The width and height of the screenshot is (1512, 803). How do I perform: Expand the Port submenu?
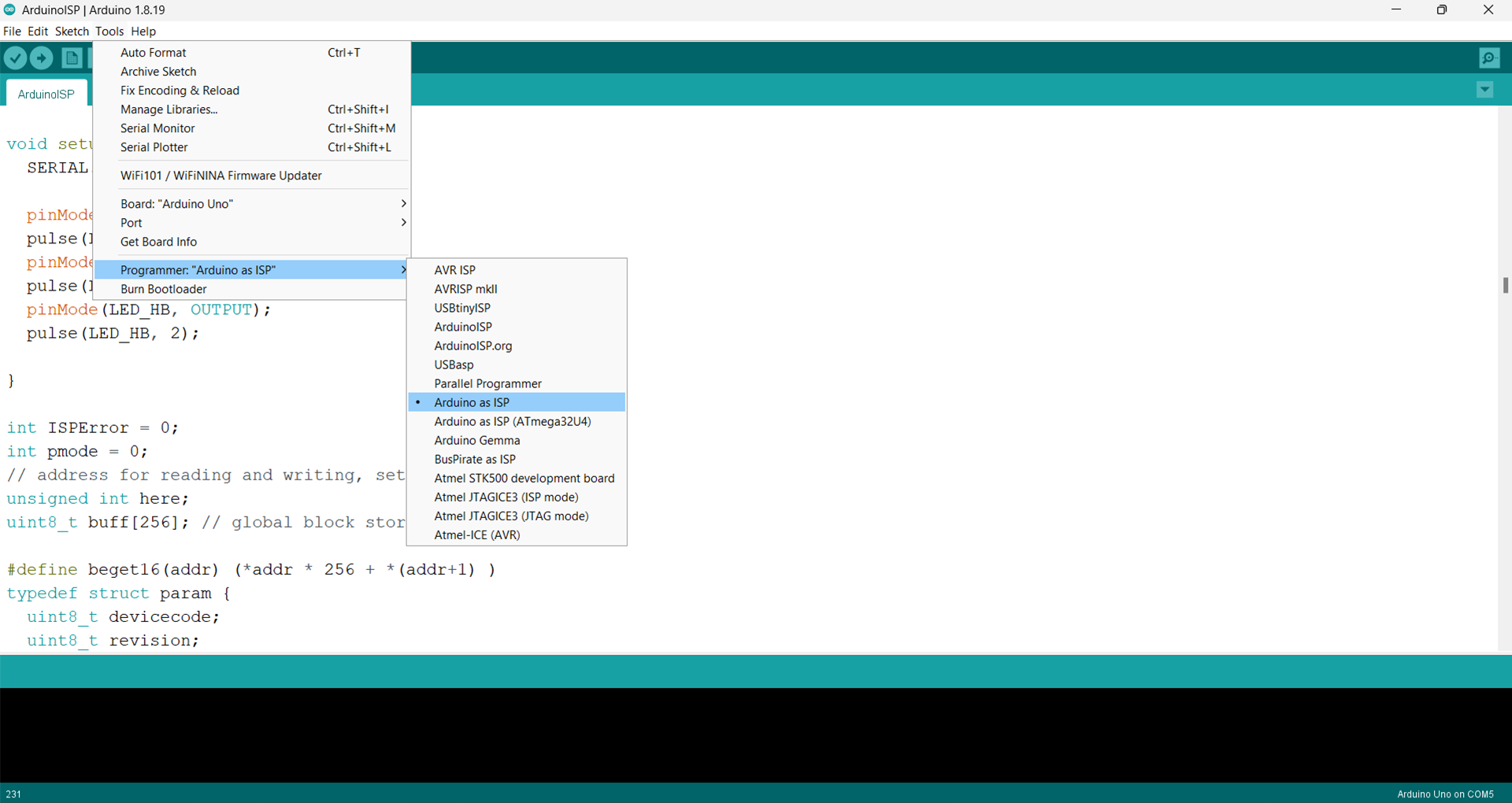click(252, 223)
